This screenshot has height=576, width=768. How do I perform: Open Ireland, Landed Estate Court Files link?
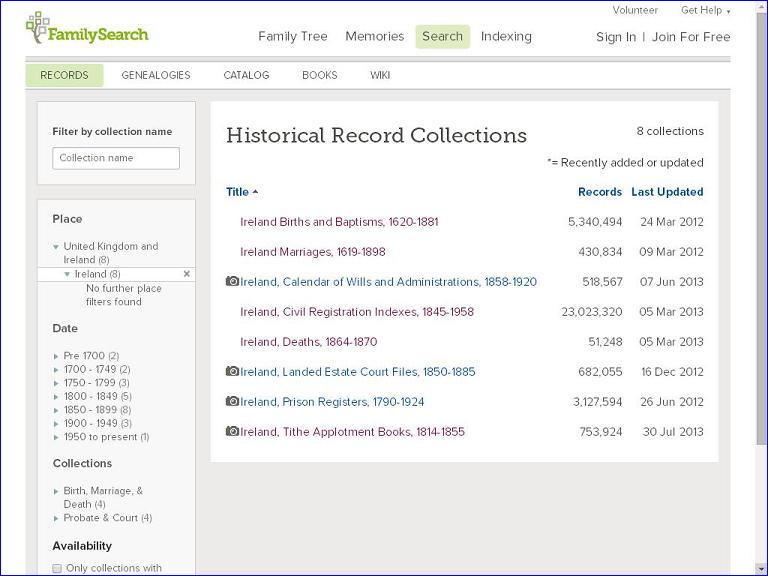[x=358, y=372]
